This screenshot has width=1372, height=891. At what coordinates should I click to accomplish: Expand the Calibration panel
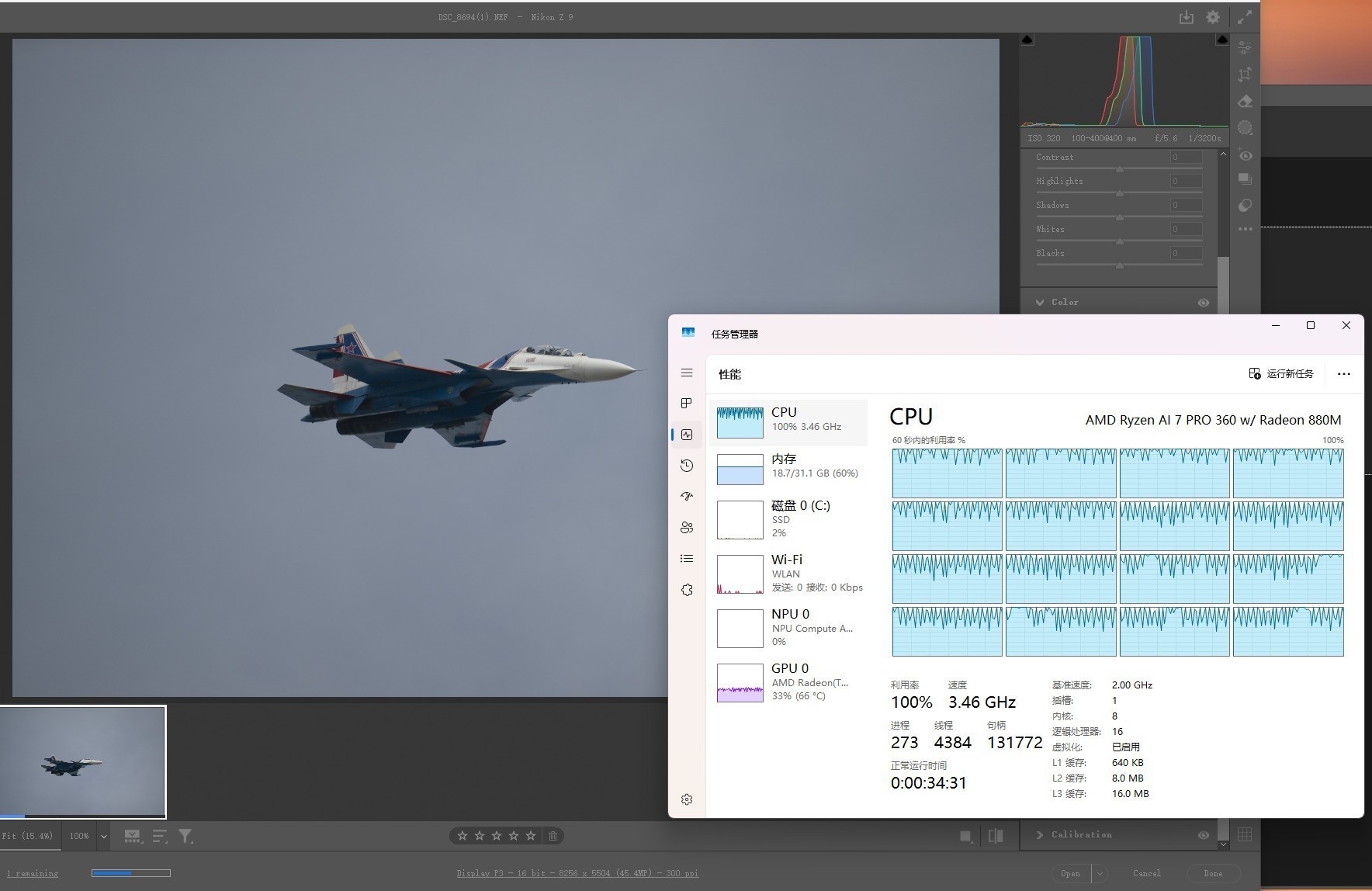click(1040, 835)
